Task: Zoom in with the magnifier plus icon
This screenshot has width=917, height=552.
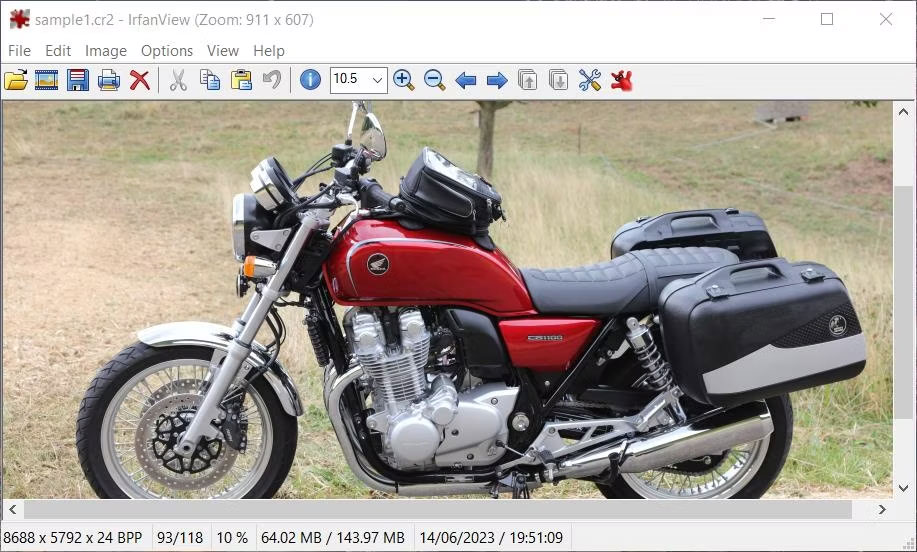Action: pos(404,80)
